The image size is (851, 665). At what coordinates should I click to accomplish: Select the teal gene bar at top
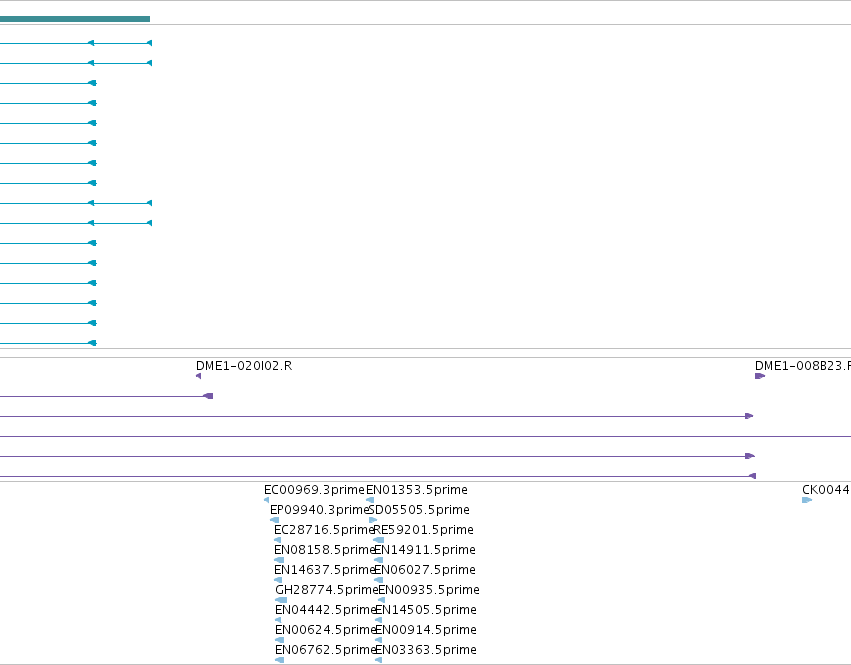coord(75,19)
